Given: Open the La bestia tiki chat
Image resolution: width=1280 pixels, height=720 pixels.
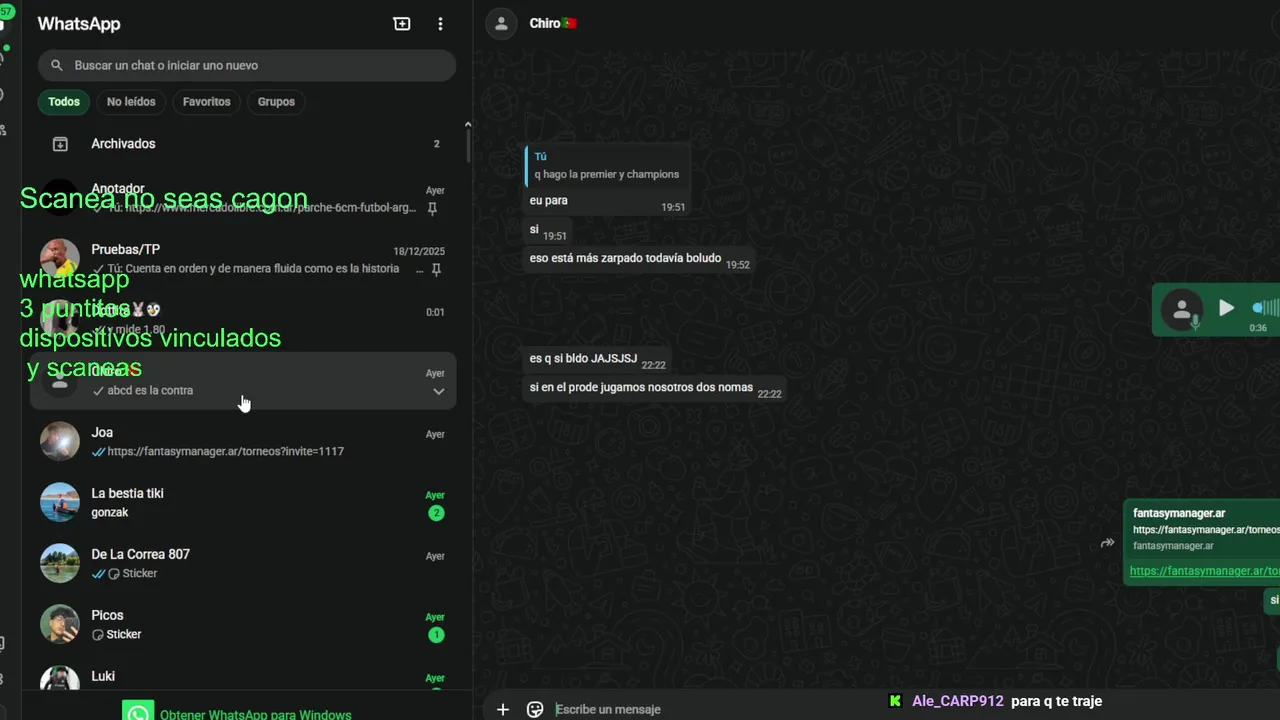Looking at the screenshot, I should point(243,502).
